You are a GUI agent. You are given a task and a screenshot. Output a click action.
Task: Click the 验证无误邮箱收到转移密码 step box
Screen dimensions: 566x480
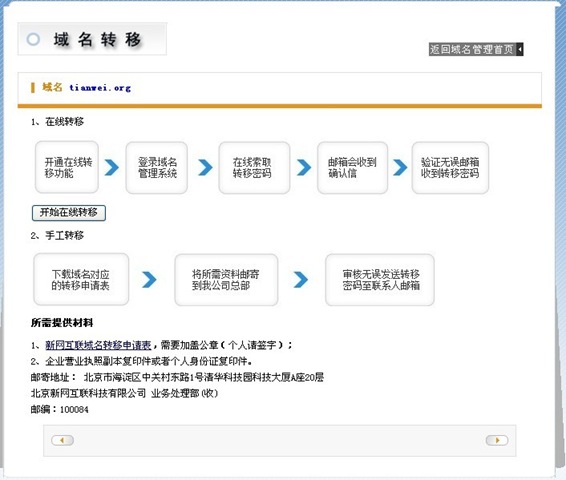click(x=450, y=167)
